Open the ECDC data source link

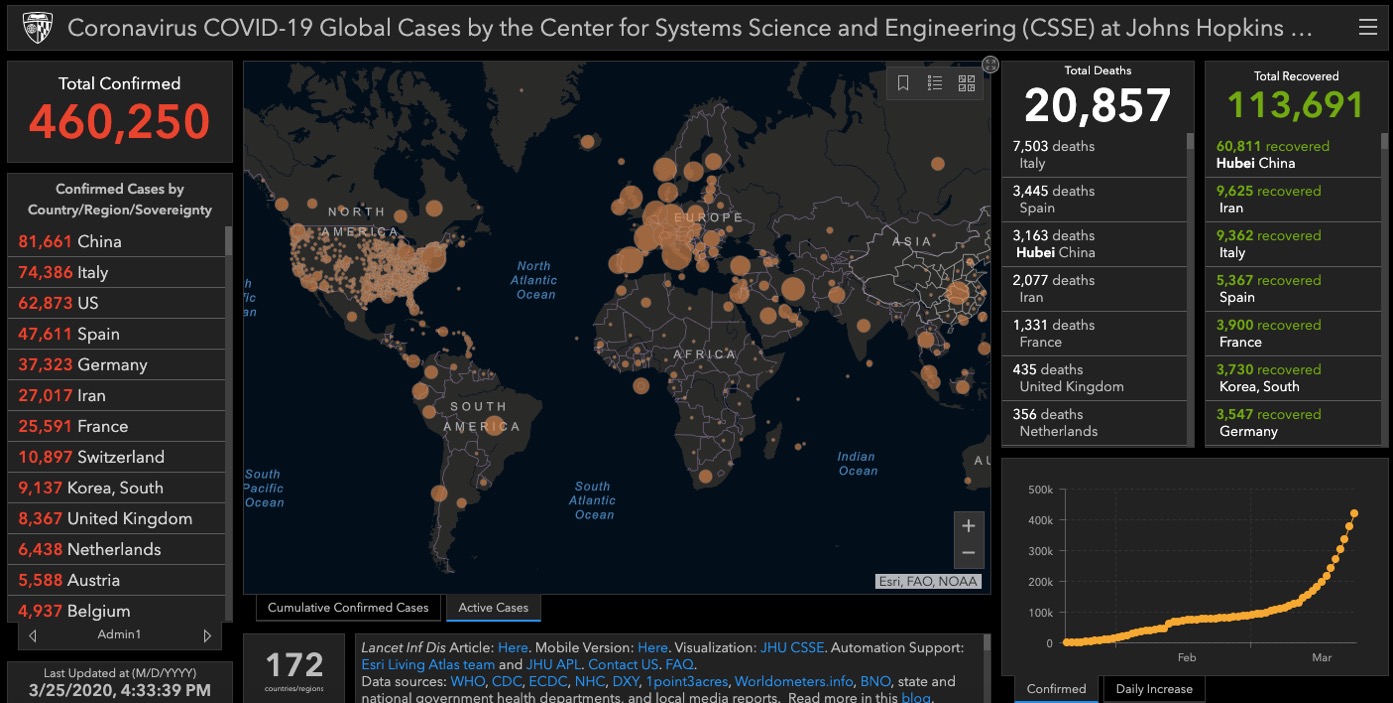pyautogui.click(x=549, y=681)
